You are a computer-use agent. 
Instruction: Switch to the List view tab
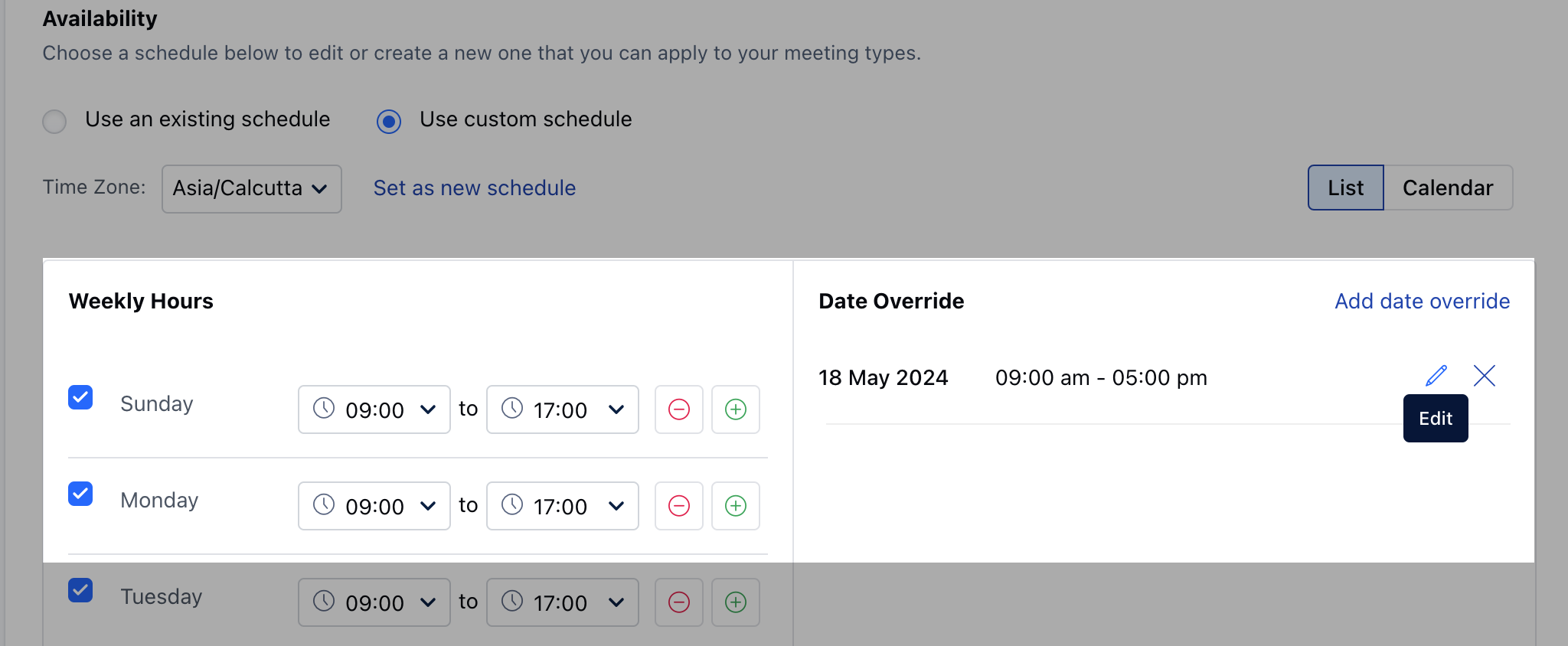[x=1345, y=188]
